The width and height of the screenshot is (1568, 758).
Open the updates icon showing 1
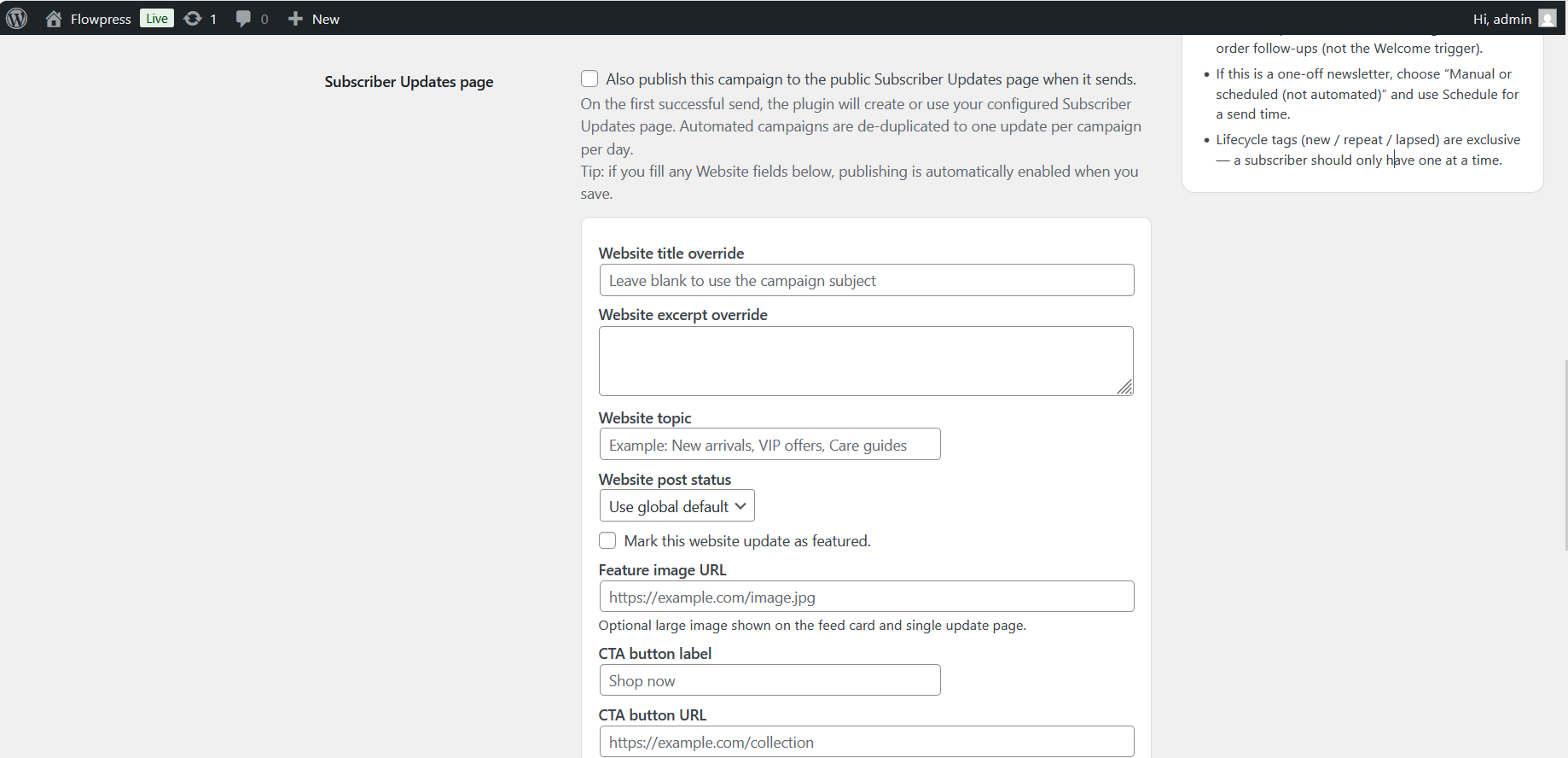point(193,19)
